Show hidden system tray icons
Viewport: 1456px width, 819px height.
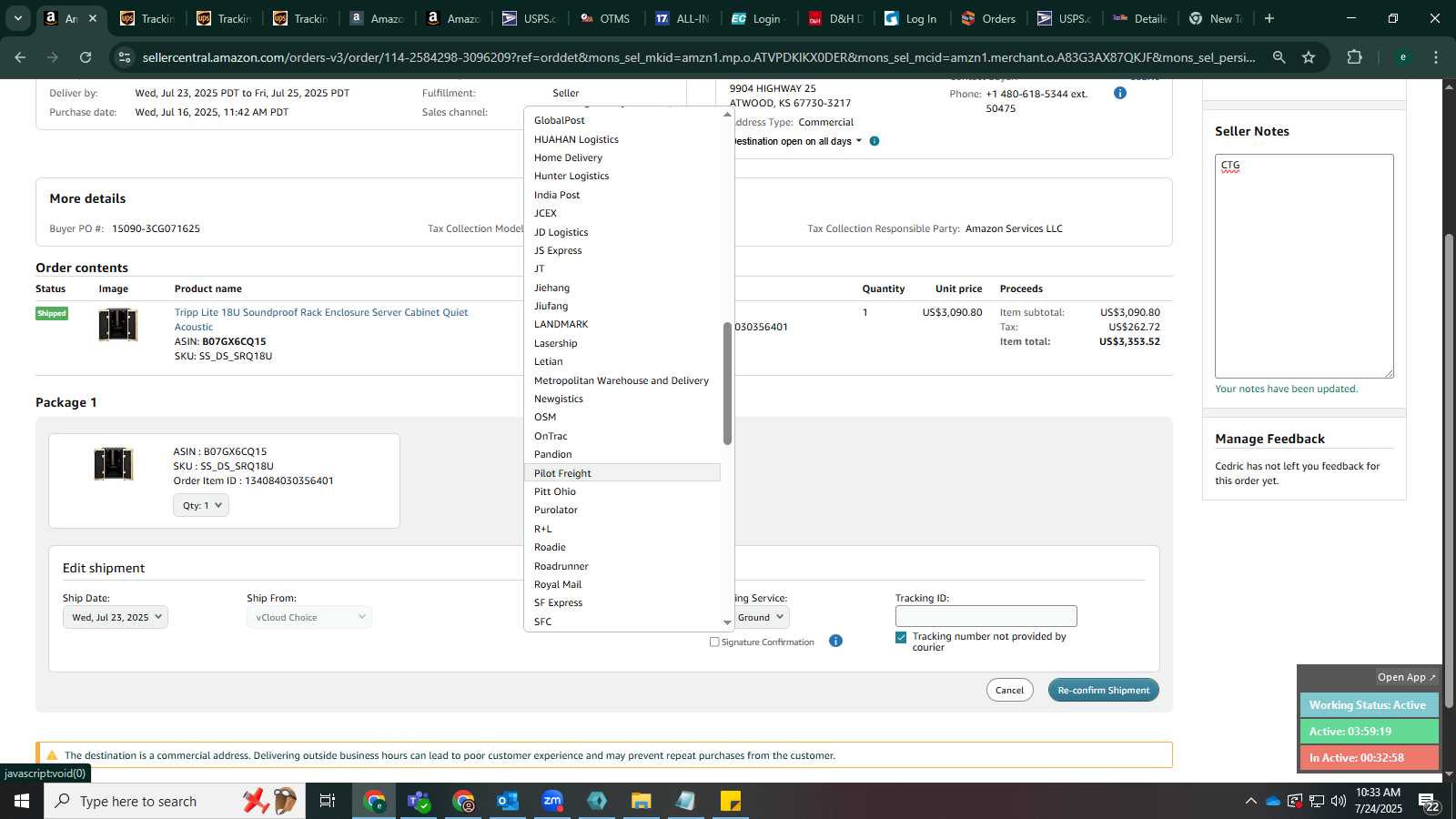point(1251,801)
